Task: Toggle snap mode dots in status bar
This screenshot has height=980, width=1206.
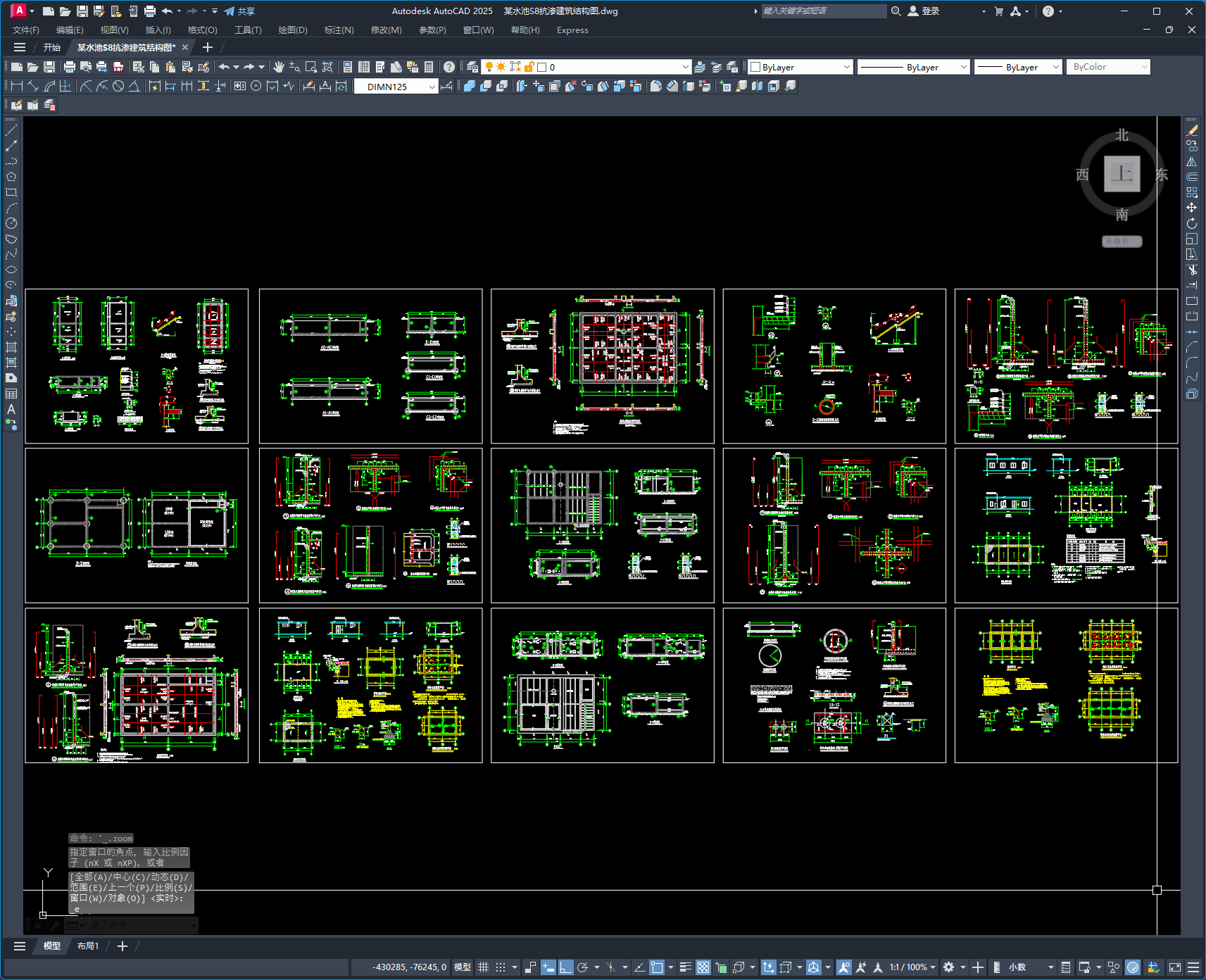Action: point(501,967)
